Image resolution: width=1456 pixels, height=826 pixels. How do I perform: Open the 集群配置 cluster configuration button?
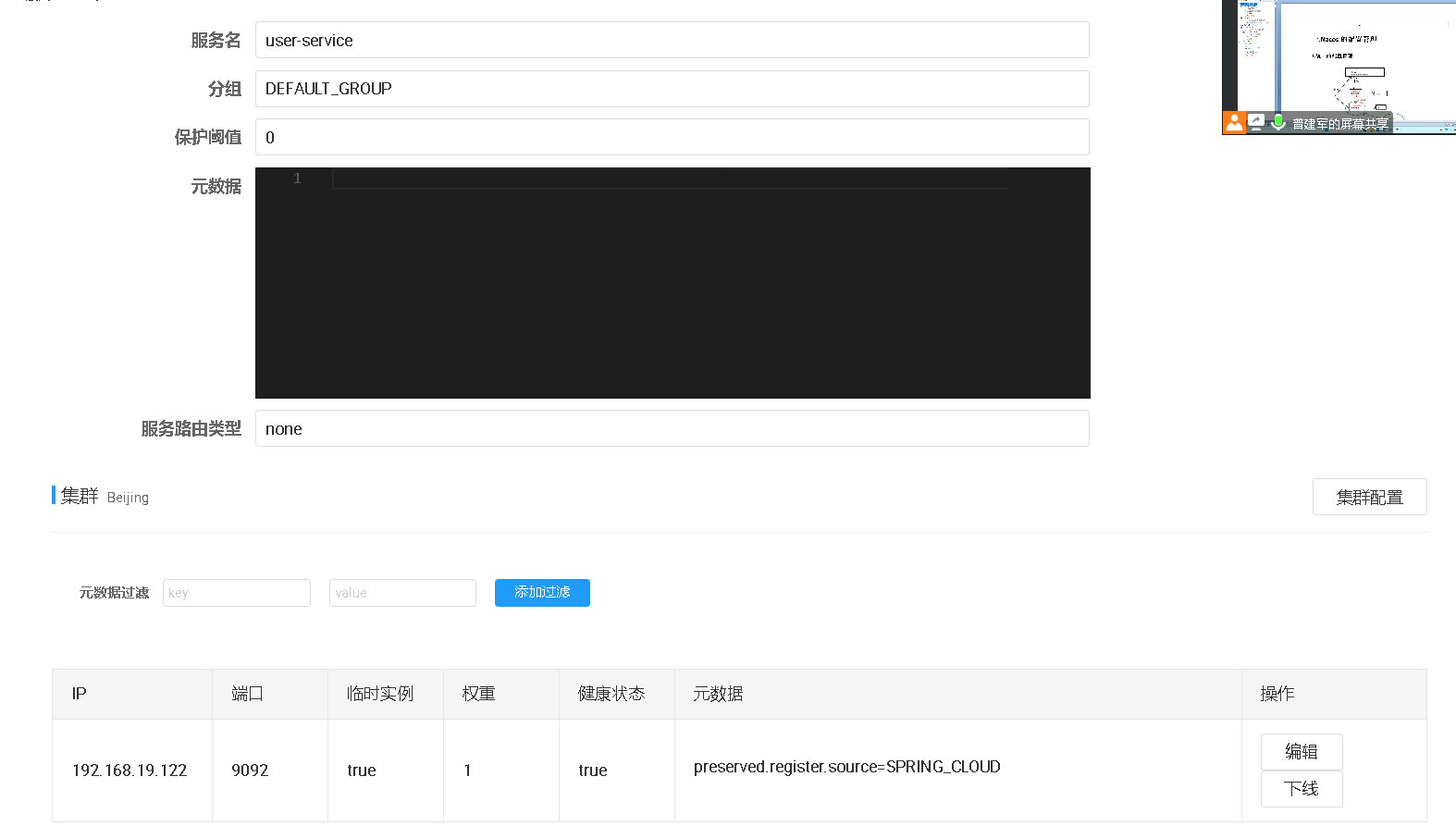point(1369,497)
